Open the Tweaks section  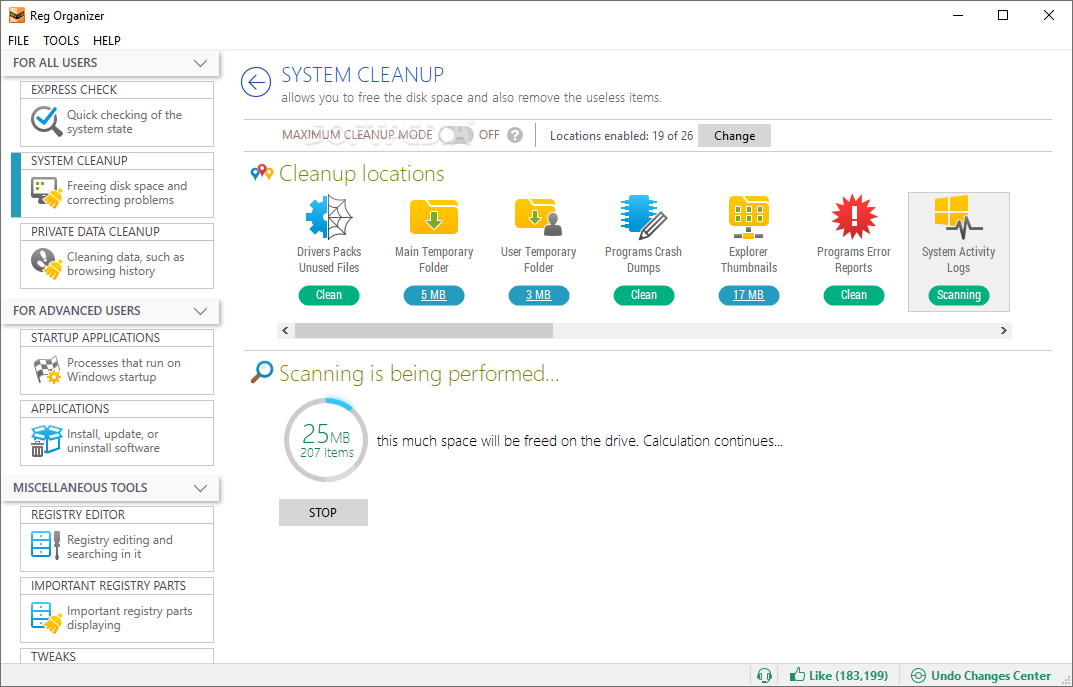click(117, 656)
